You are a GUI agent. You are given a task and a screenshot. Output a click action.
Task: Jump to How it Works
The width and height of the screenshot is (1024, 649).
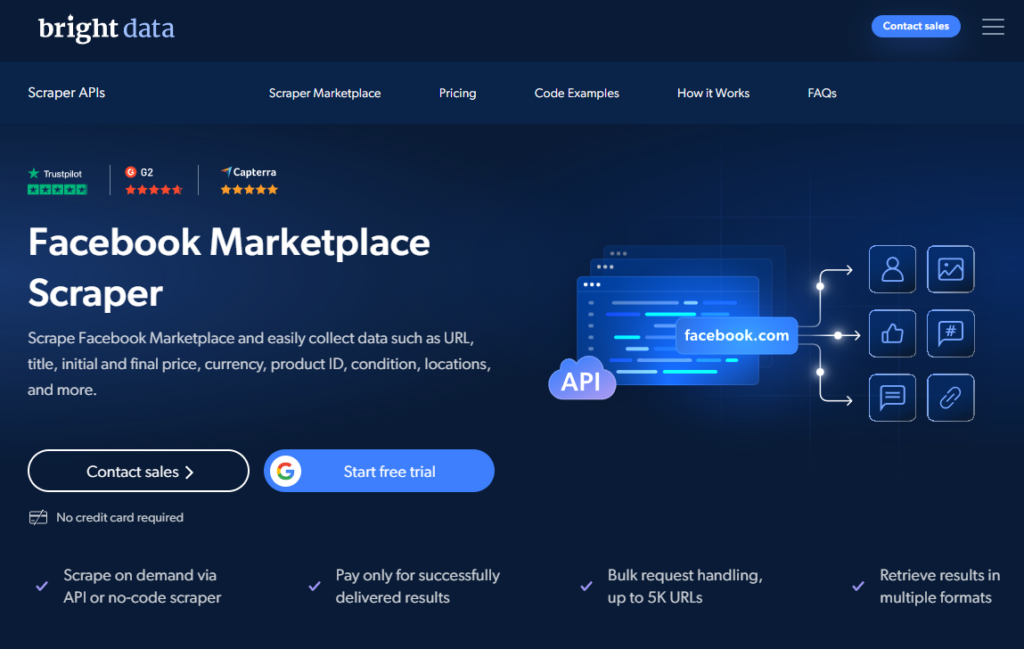(x=713, y=93)
